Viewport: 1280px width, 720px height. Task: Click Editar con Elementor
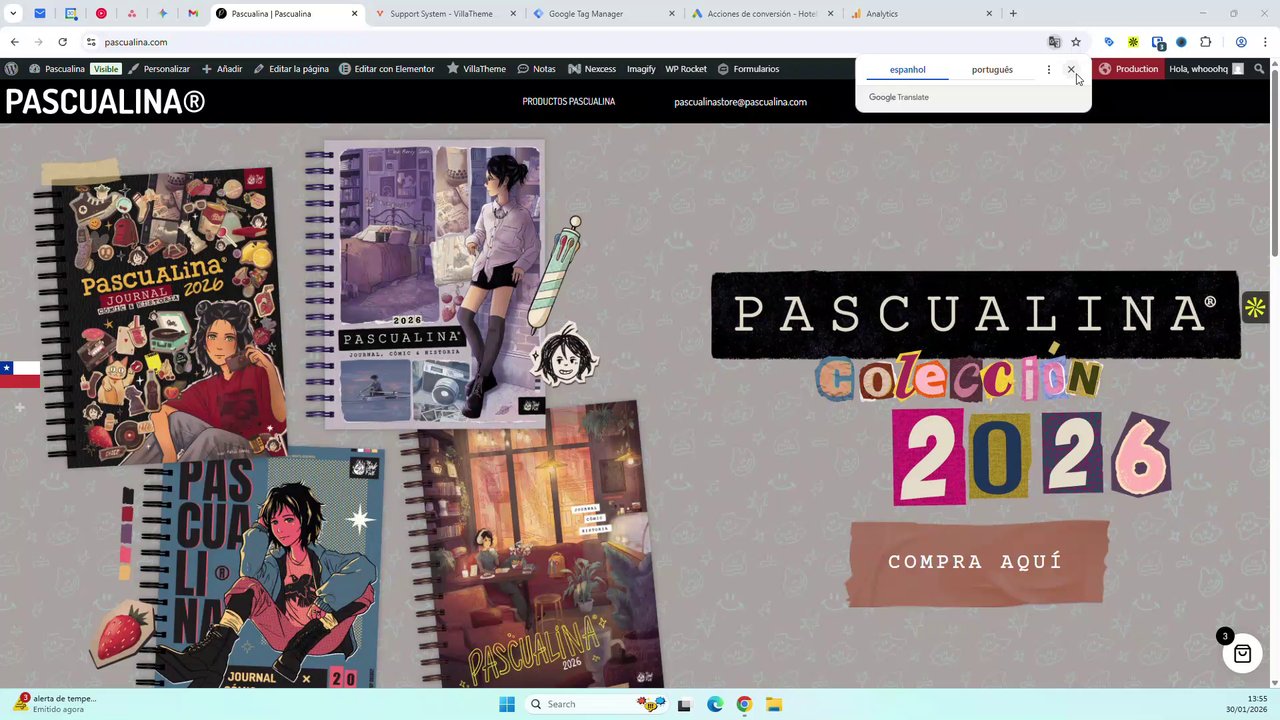[x=387, y=69]
